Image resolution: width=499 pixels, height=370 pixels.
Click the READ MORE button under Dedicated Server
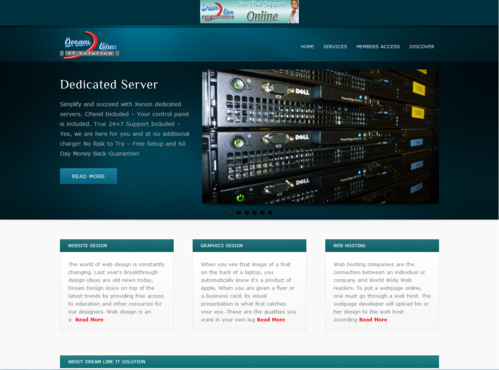pos(88,176)
